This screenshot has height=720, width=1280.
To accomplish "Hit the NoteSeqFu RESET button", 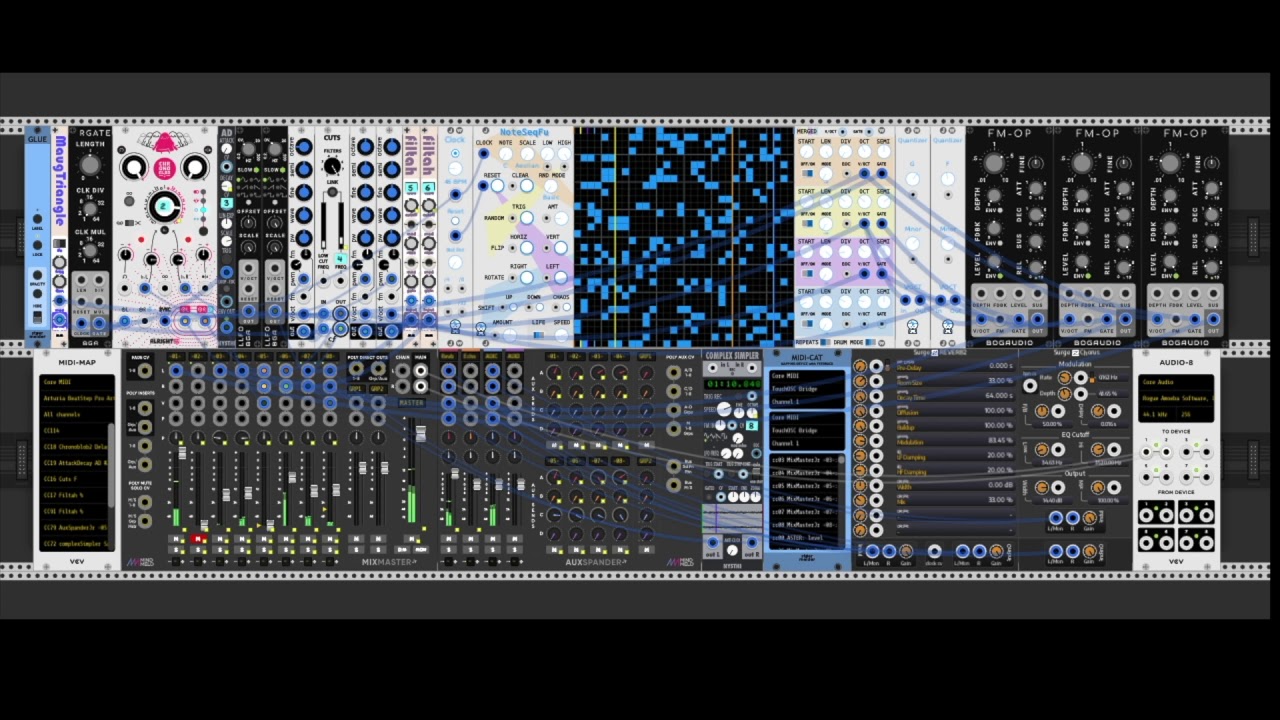I will point(497,187).
